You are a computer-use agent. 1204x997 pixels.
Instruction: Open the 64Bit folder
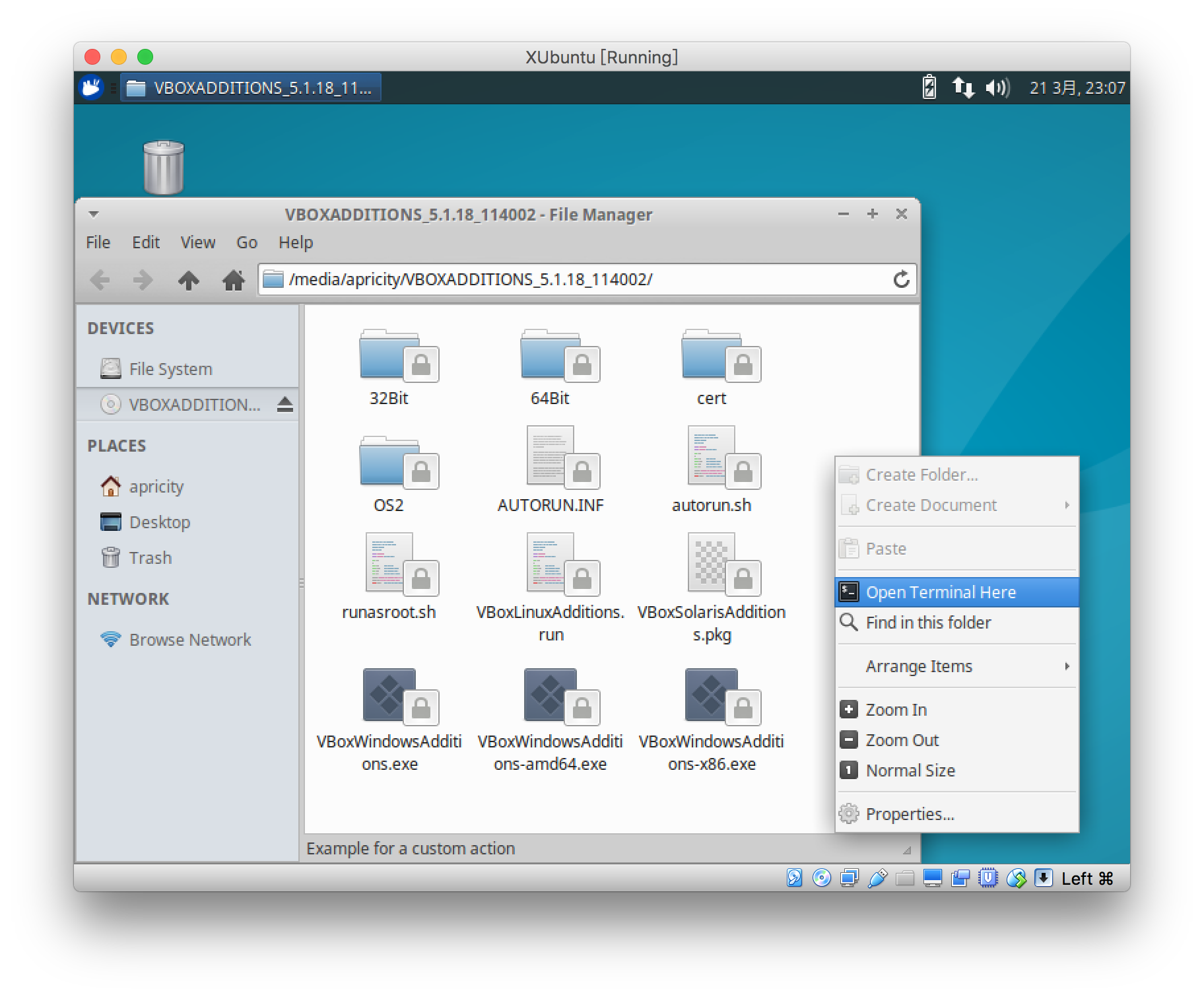pos(549,357)
